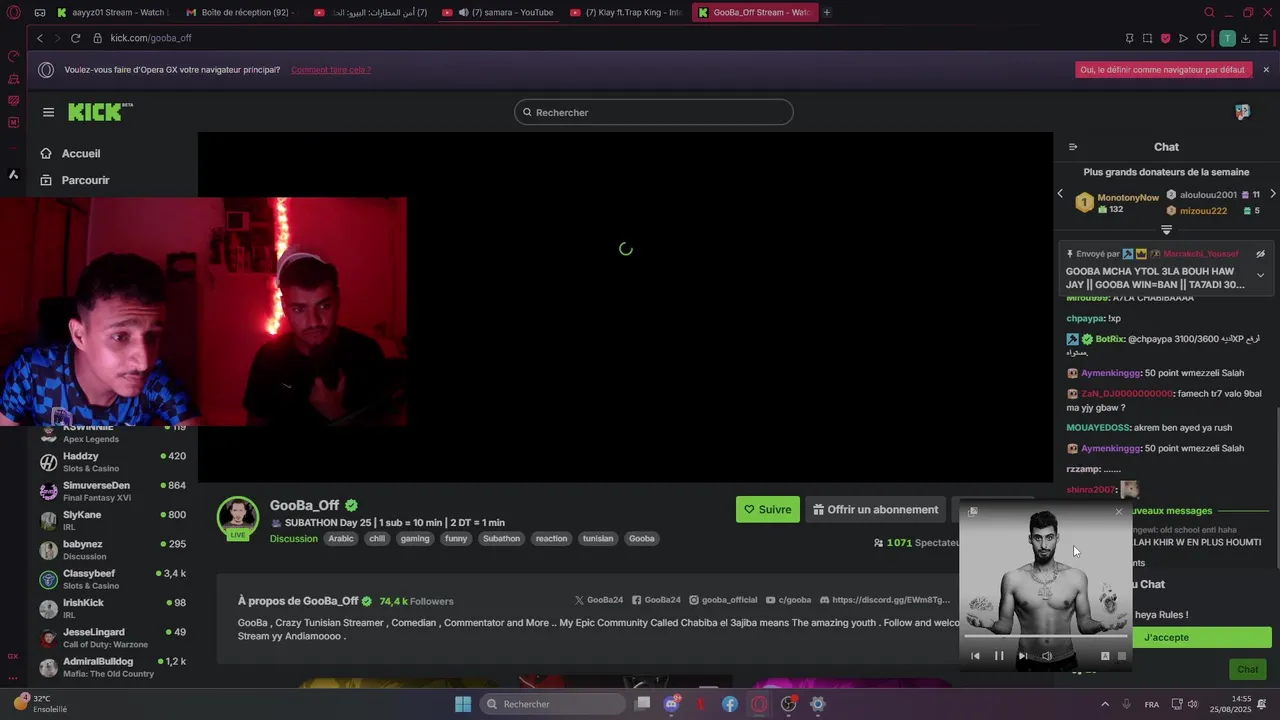Skip to next track in mini player
Image resolution: width=1280 pixels, height=720 pixels.
1023,656
